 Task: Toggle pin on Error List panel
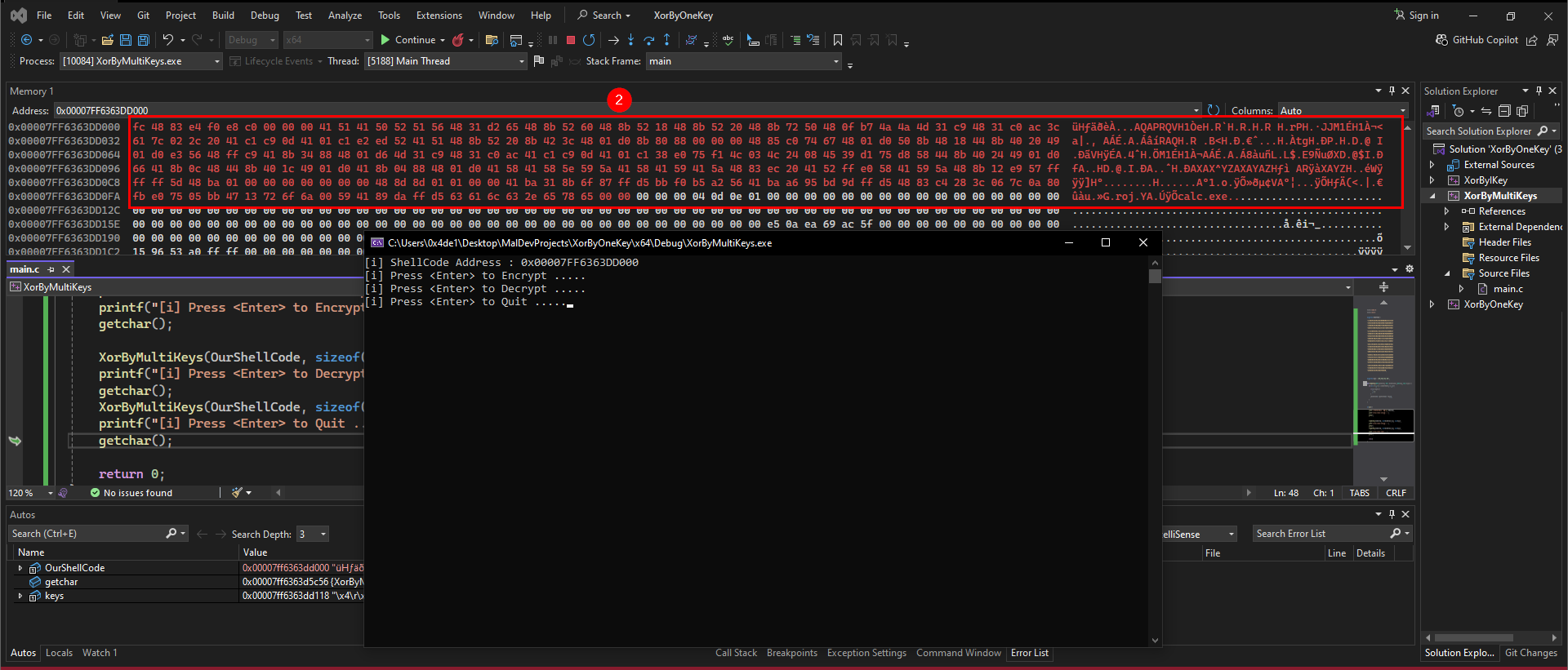(x=1392, y=514)
